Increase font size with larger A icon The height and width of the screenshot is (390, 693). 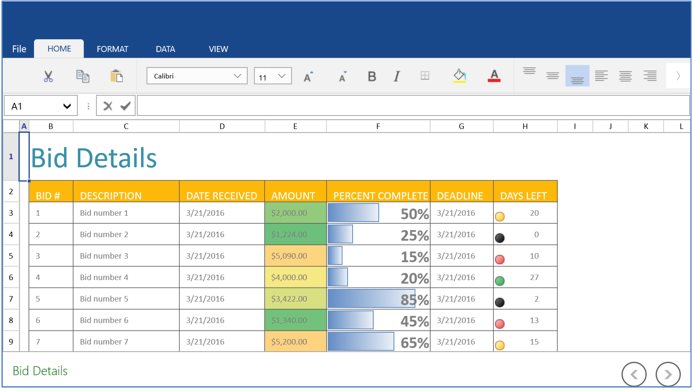pyautogui.click(x=308, y=76)
